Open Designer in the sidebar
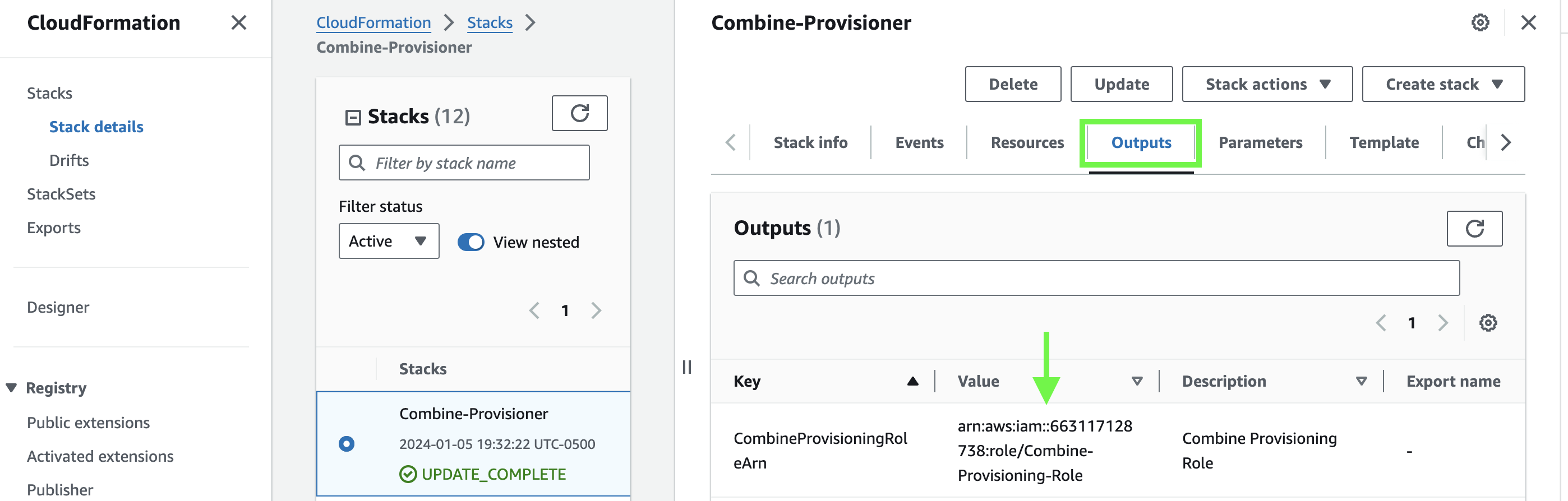This screenshot has height=501, width=1568. tap(58, 307)
